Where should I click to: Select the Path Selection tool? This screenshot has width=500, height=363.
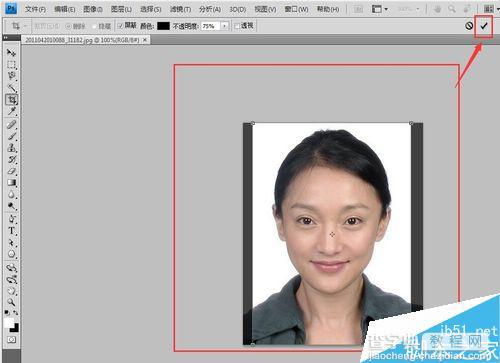11,242
